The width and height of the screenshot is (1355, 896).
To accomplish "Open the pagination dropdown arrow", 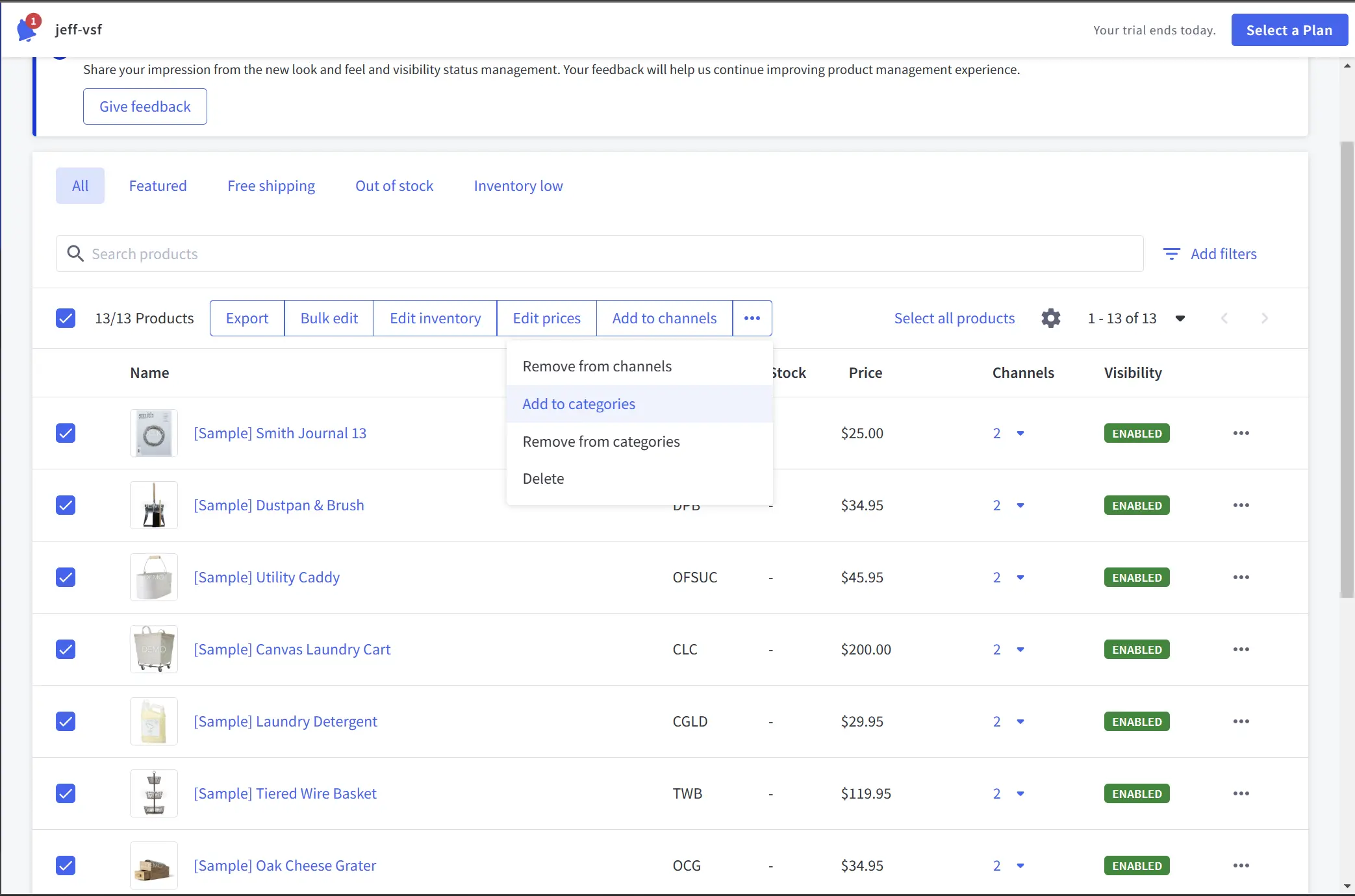I will pos(1180,318).
